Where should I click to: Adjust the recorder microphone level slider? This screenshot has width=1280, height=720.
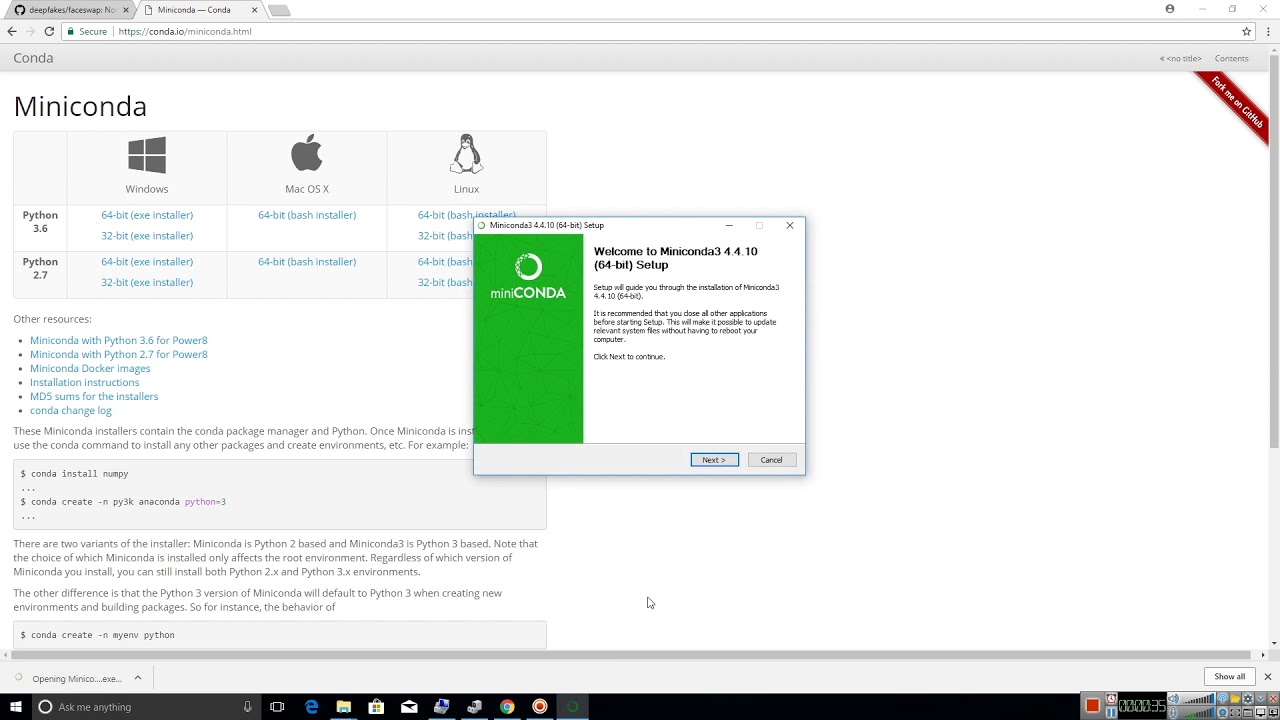[1199, 713]
